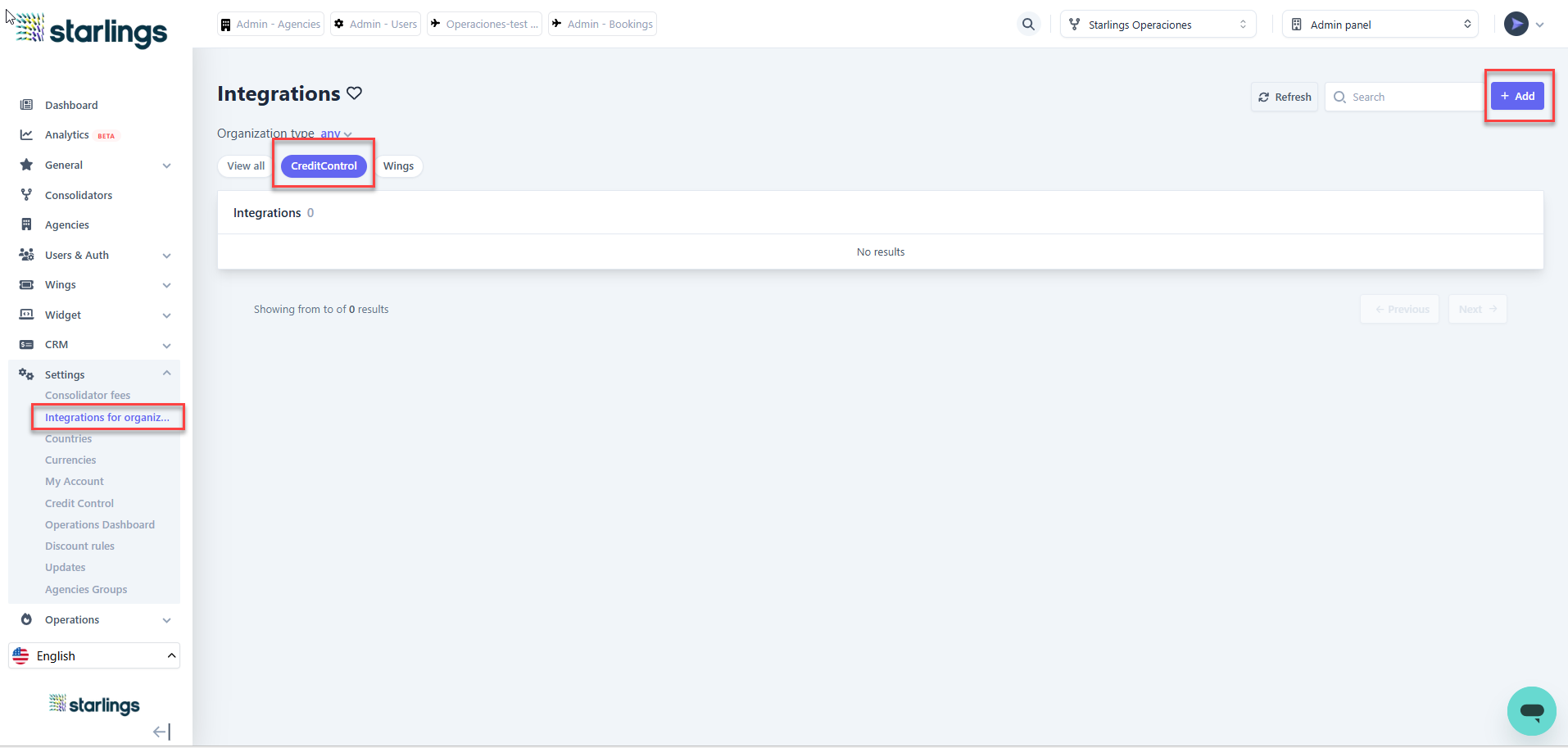This screenshot has width=1568, height=748.
Task: Click the magnifier search icon in top bar
Action: 1028,25
